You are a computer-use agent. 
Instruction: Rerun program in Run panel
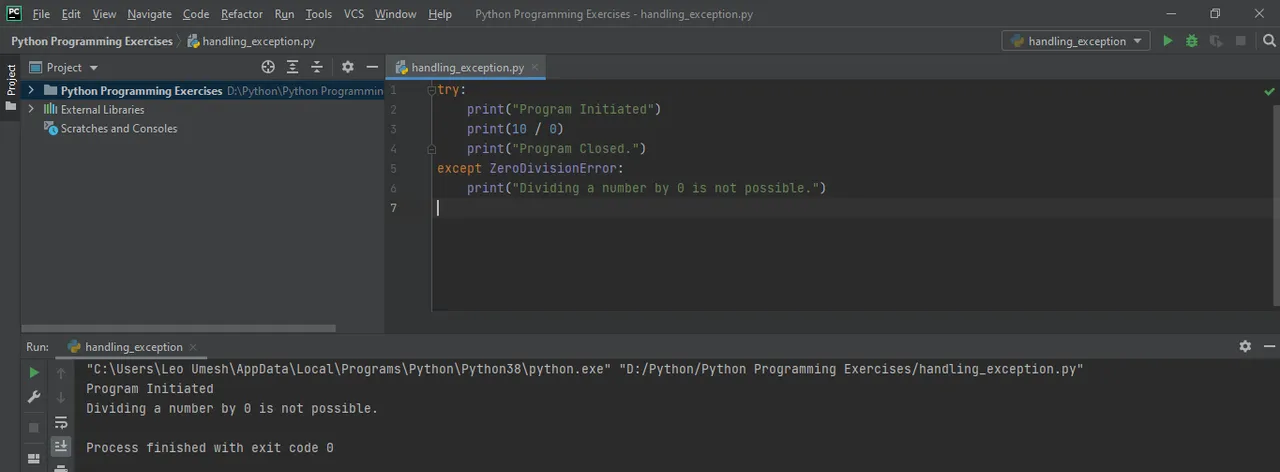[x=34, y=372]
